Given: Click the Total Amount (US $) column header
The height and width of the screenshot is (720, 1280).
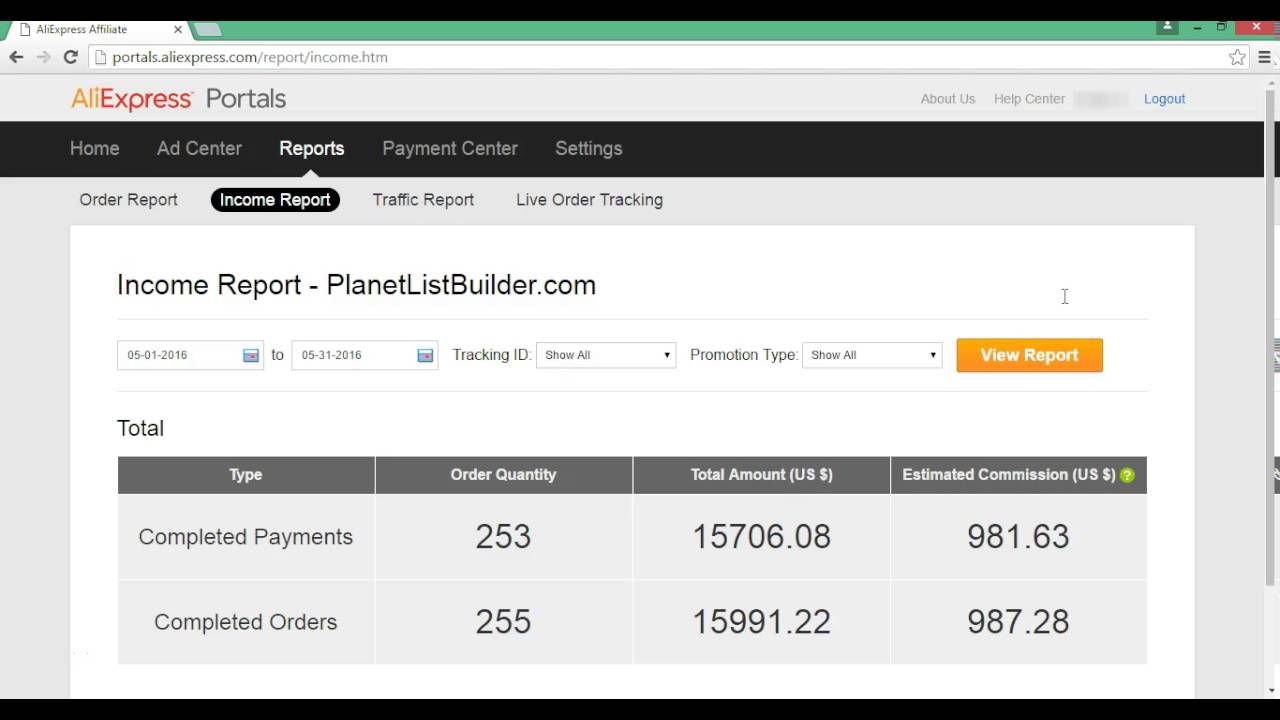Looking at the screenshot, I should [761, 475].
